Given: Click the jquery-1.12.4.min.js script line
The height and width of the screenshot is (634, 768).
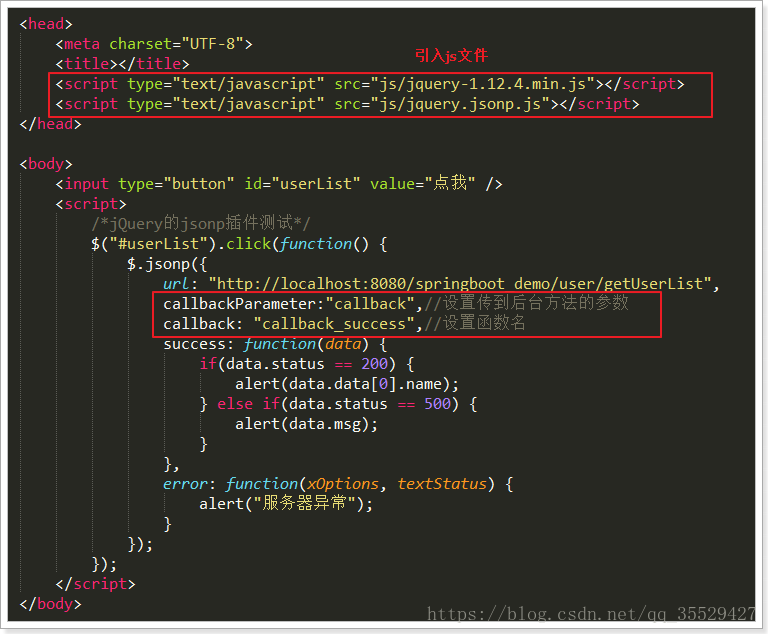Looking at the screenshot, I should point(369,84).
